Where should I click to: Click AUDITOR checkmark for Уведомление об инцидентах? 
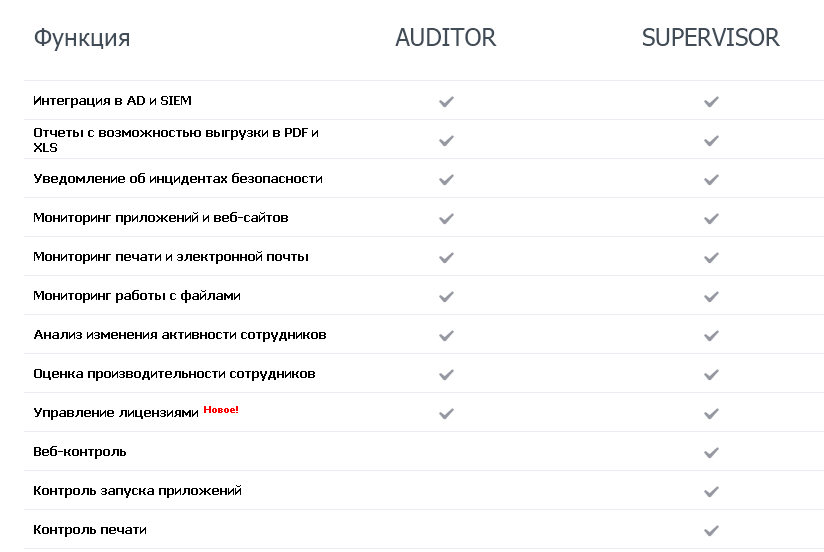pyautogui.click(x=446, y=180)
